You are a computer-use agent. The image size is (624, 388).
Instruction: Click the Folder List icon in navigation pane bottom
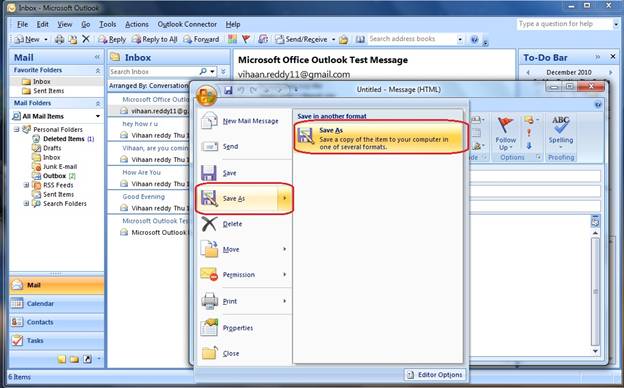click(74, 359)
